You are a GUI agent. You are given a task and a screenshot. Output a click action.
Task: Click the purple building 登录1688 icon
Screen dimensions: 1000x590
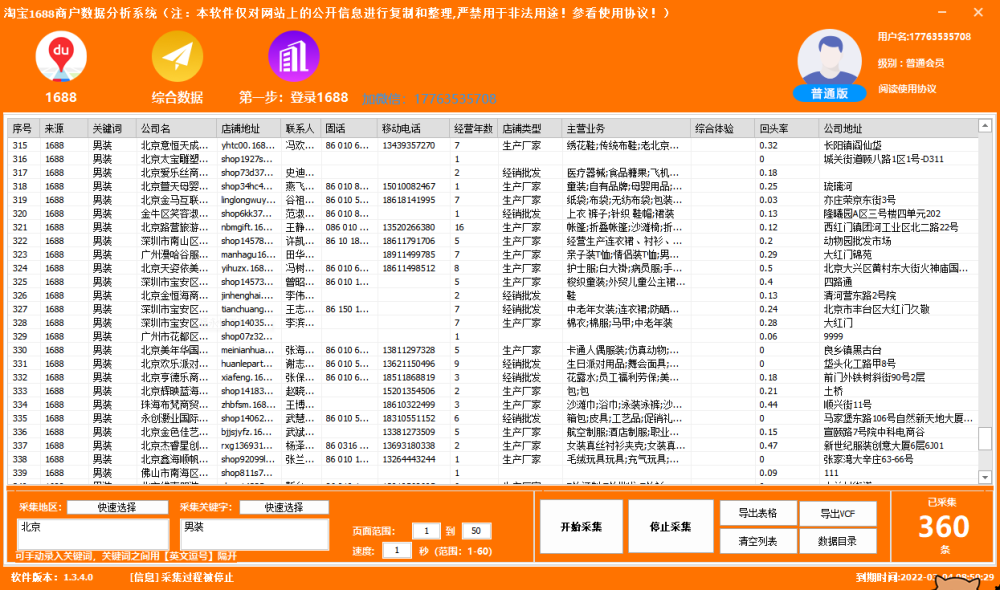(x=293, y=57)
